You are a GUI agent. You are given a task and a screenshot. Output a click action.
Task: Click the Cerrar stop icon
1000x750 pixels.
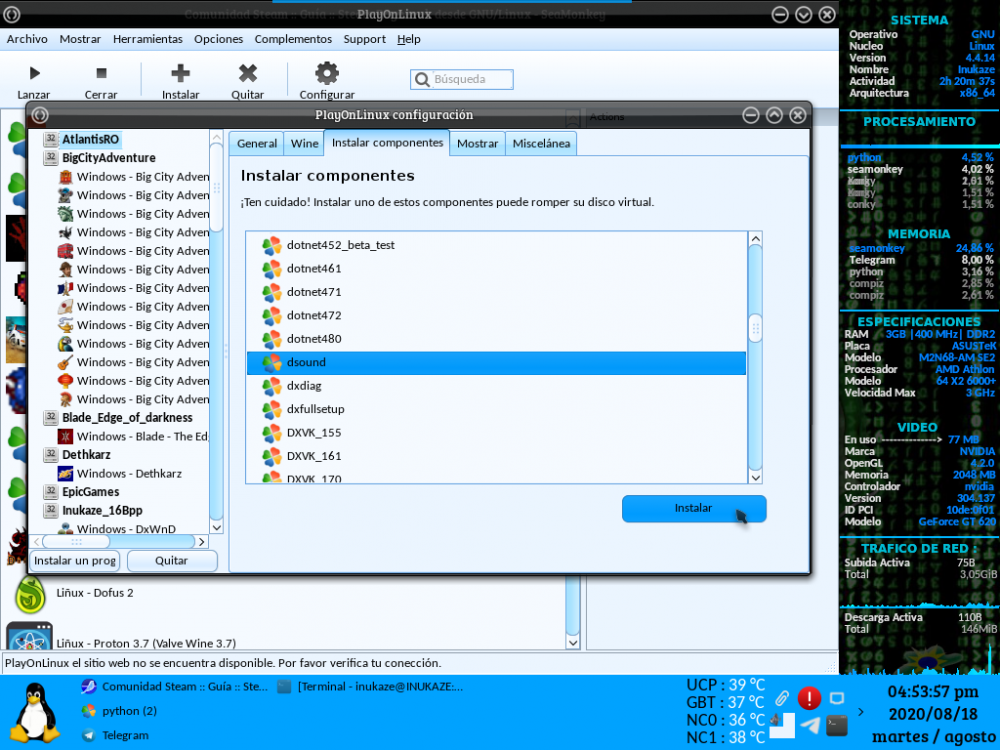point(101,73)
